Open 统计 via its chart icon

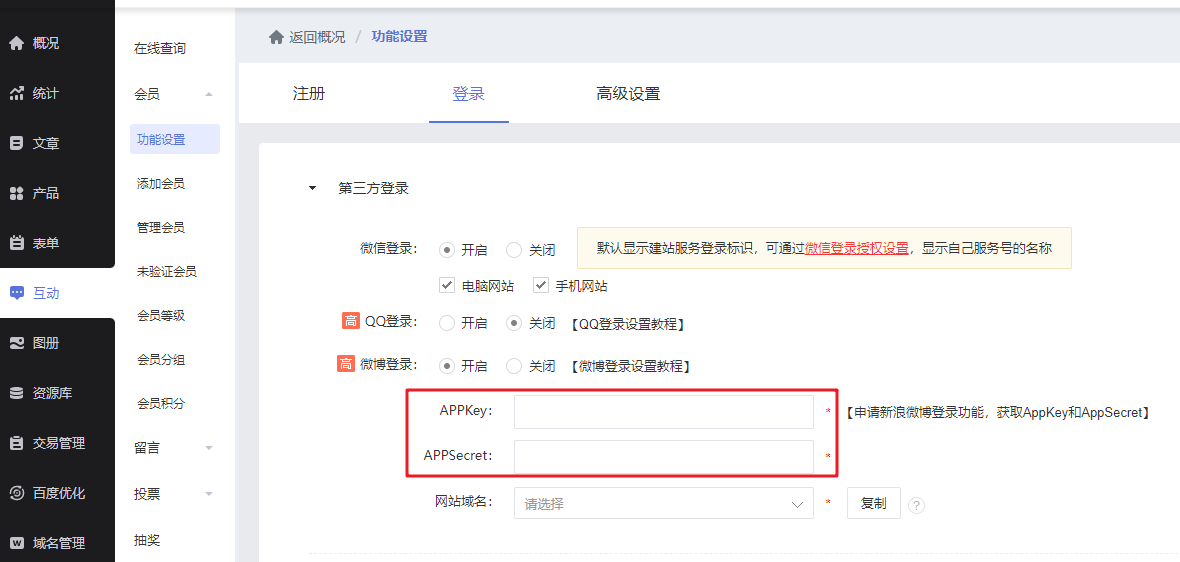[x=17, y=93]
